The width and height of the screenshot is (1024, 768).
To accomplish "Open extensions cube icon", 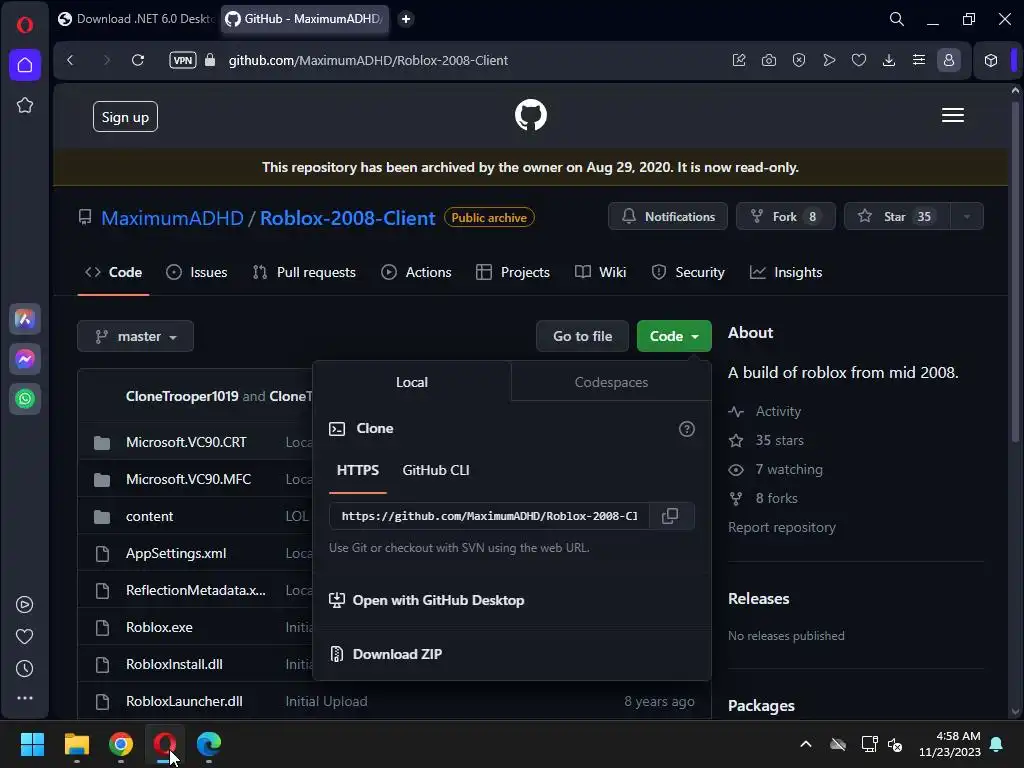I will click(x=991, y=60).
